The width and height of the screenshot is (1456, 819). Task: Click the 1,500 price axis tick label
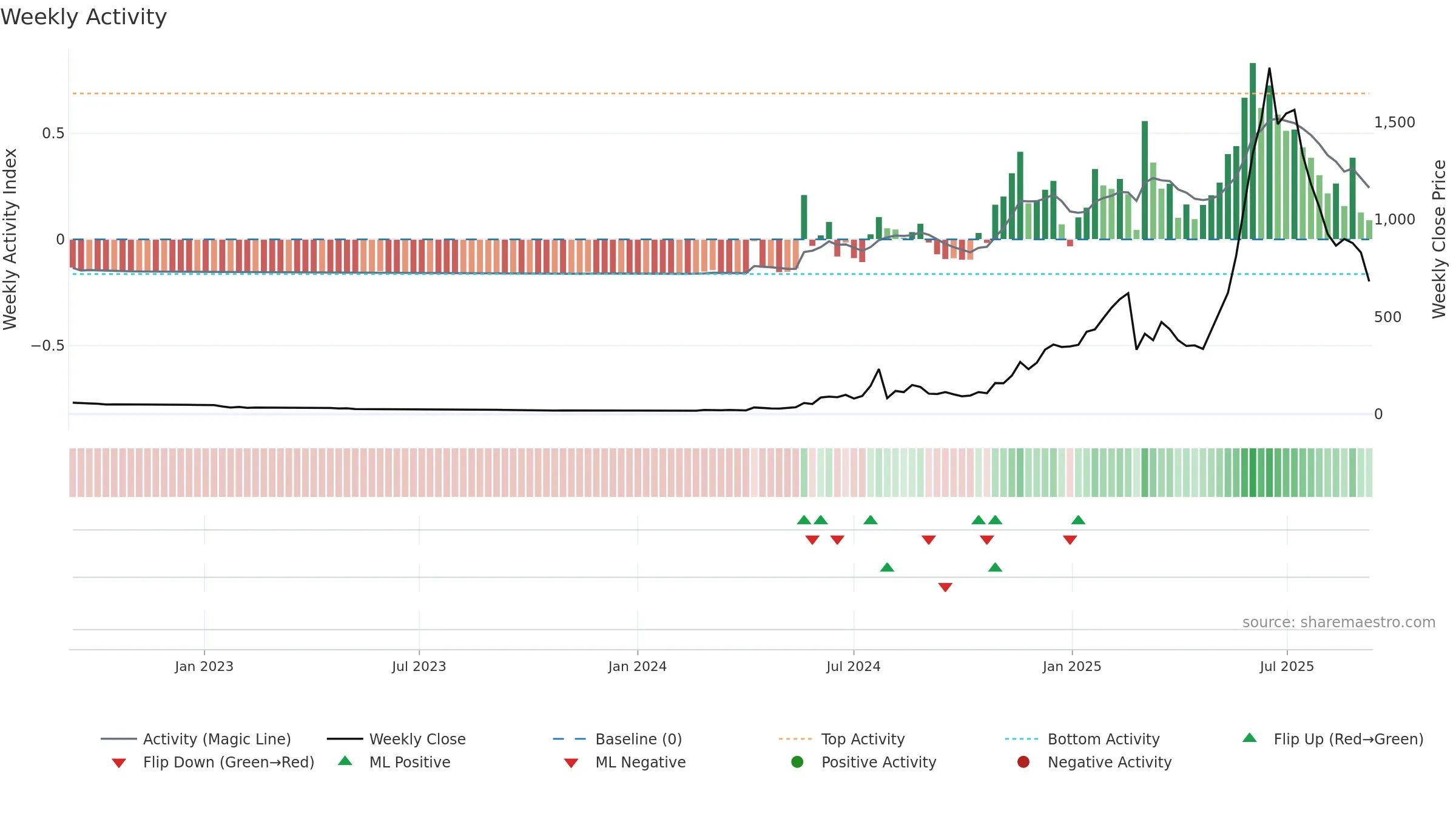point(1394,122)
